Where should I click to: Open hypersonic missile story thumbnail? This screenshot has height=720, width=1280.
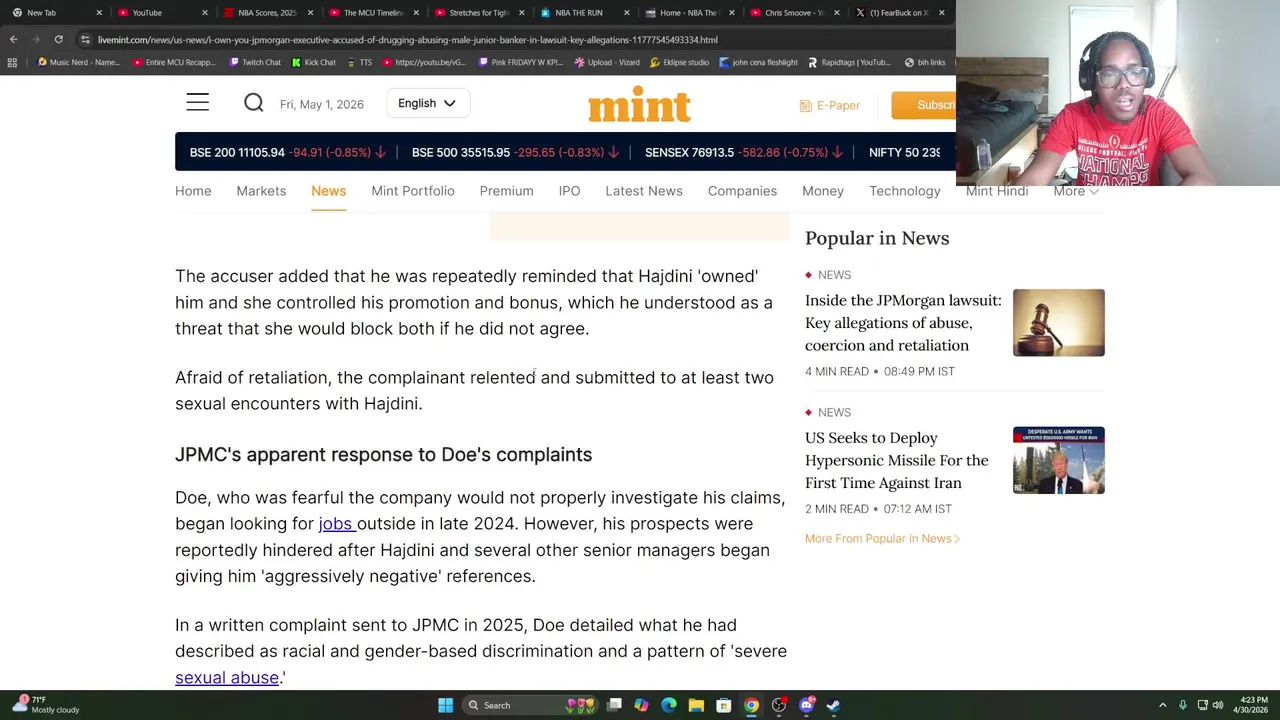coord(1058,460)
